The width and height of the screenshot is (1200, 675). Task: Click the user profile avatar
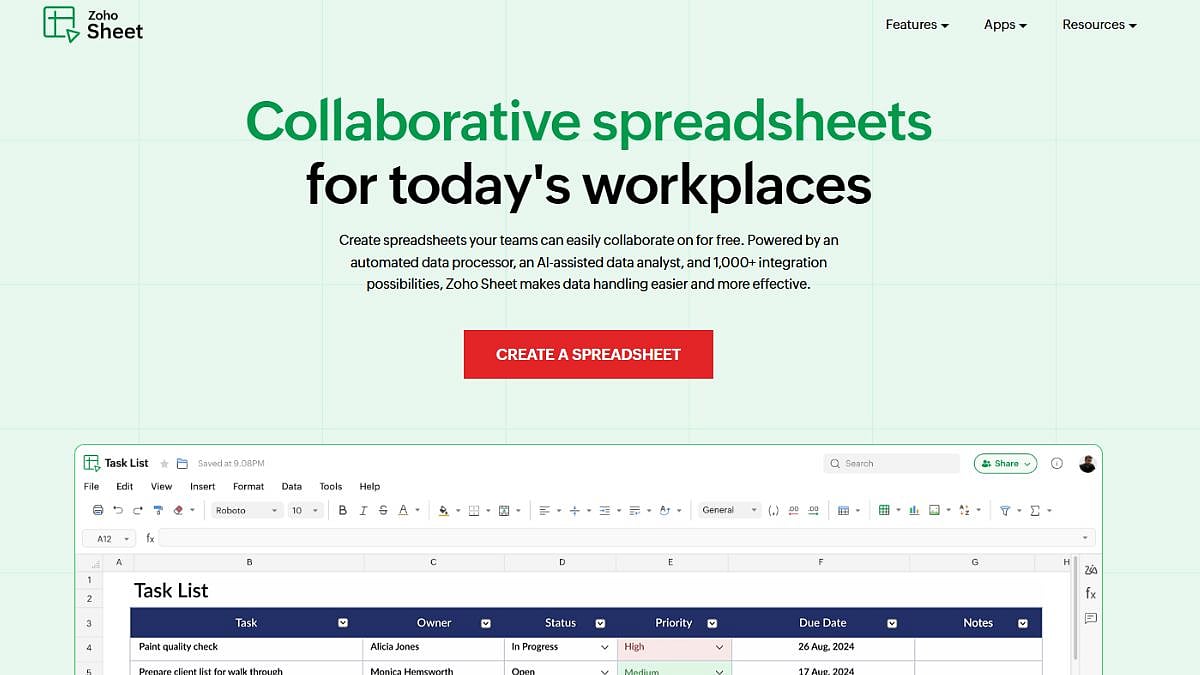click(1088, 464)
